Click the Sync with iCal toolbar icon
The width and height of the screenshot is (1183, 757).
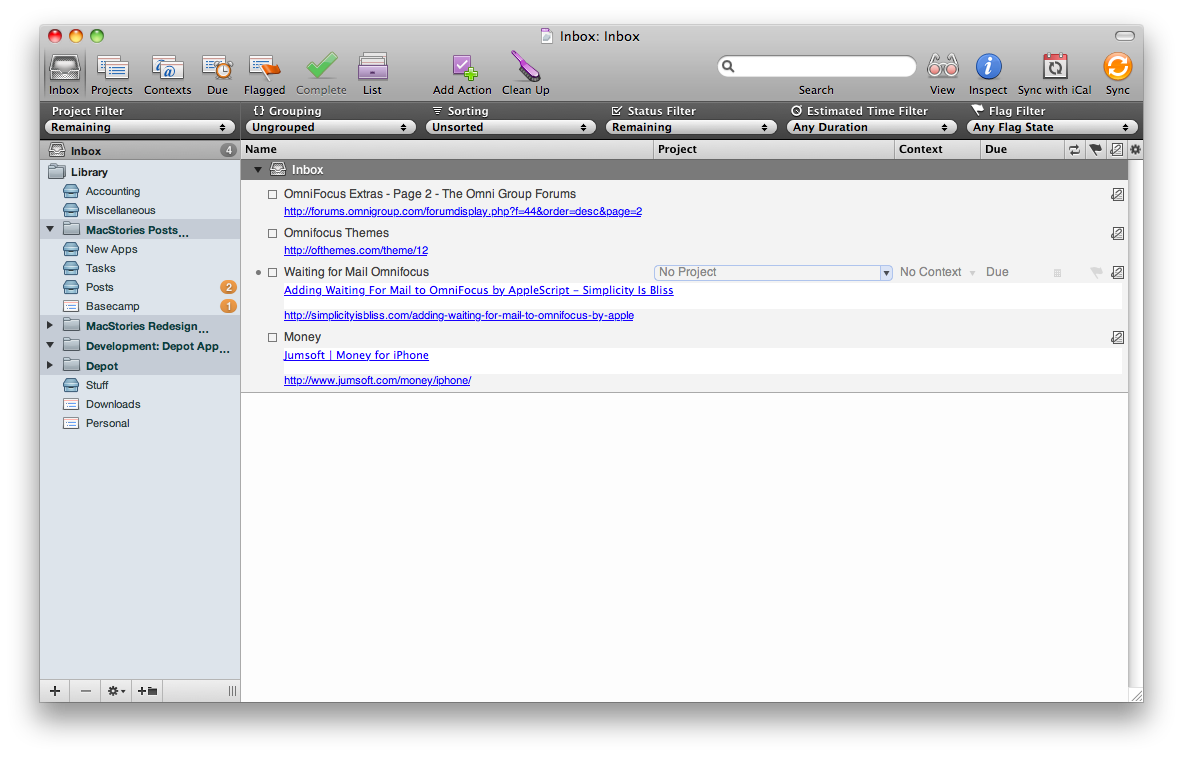tap(1054, 67)
